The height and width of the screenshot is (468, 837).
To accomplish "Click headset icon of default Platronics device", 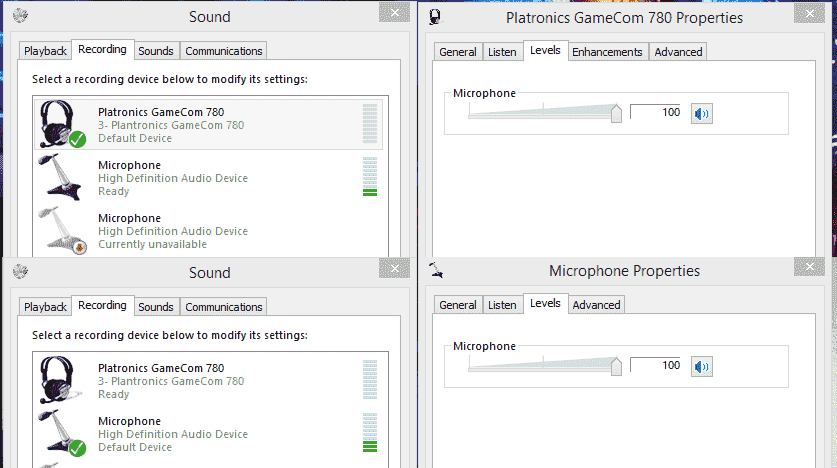I will point(61,124).
